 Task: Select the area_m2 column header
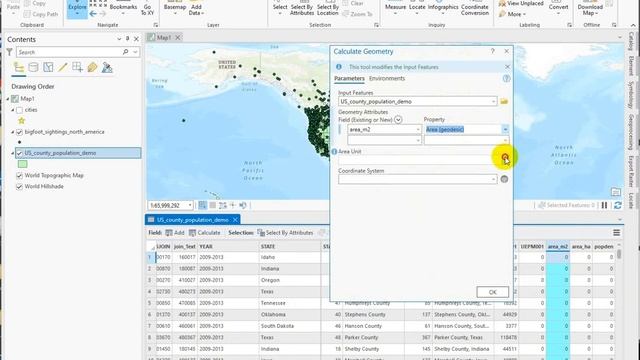coord(557,247)
